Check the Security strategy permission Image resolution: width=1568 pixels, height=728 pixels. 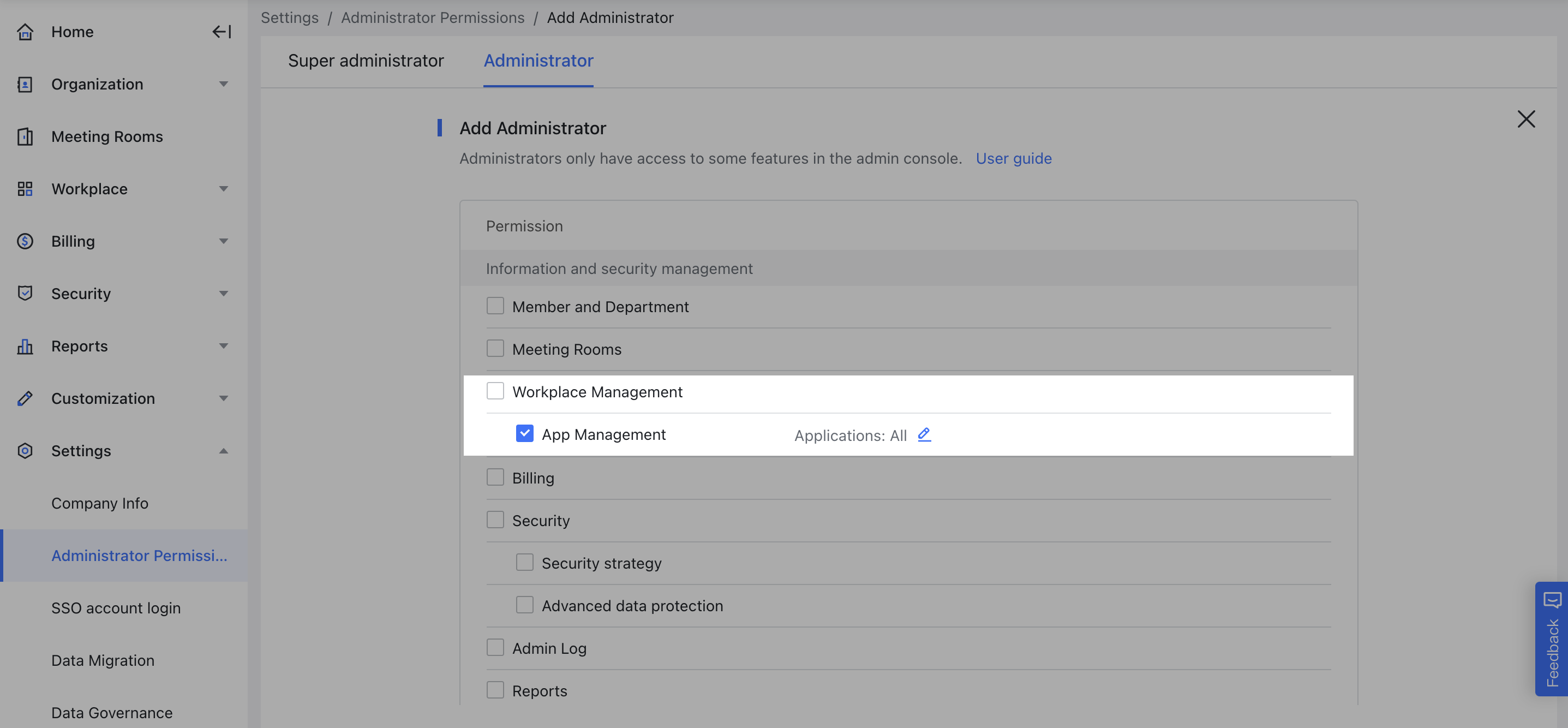click(524, 562)
